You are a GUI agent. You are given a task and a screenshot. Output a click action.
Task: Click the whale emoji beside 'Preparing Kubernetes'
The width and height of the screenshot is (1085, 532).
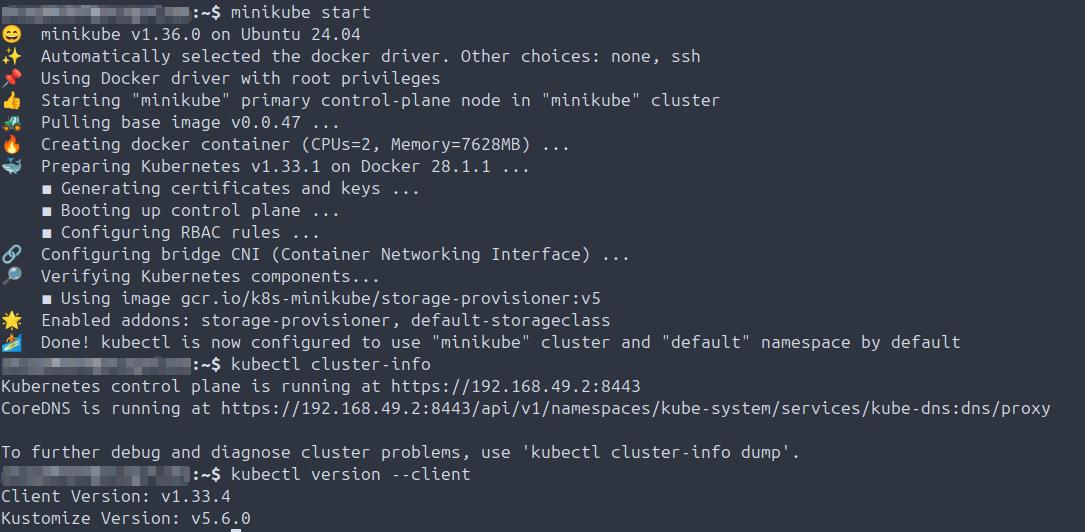coord(11,167)
